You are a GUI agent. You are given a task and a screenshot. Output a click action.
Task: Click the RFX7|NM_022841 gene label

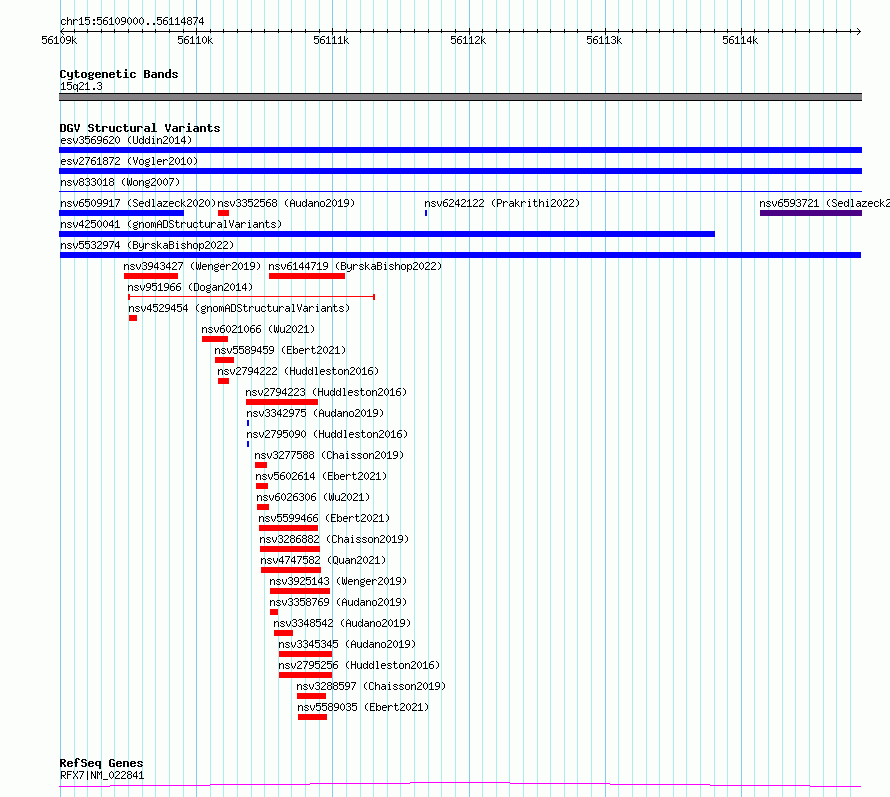click(102, 775)
